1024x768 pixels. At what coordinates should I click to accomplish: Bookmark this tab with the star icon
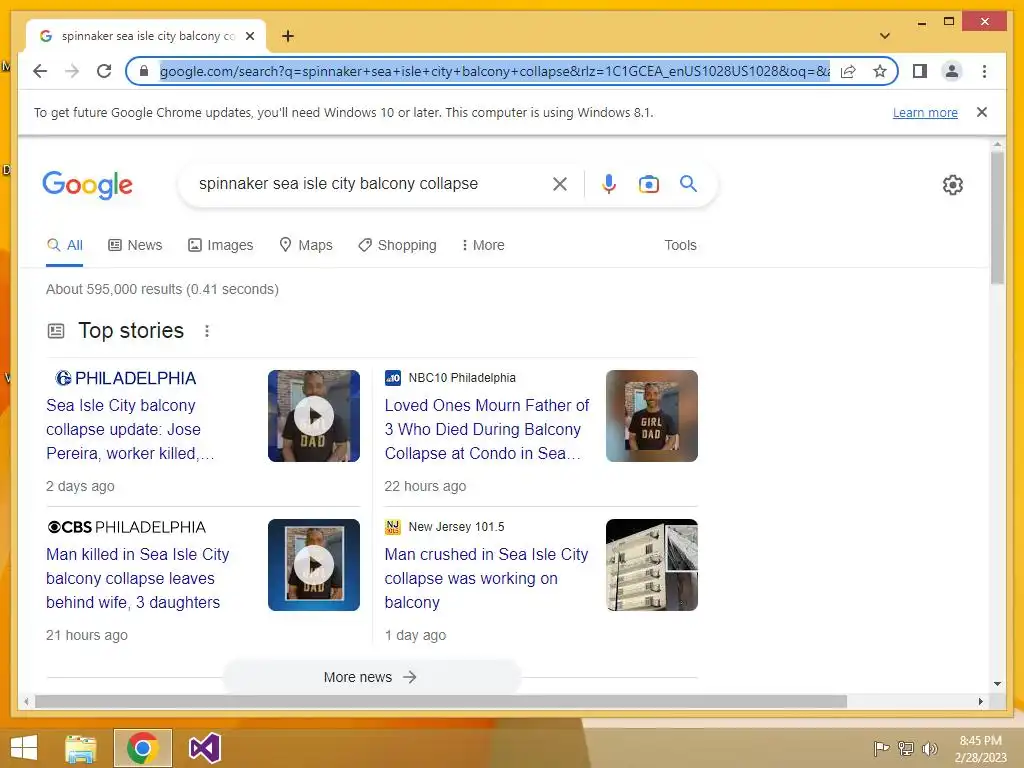(880, 71)
